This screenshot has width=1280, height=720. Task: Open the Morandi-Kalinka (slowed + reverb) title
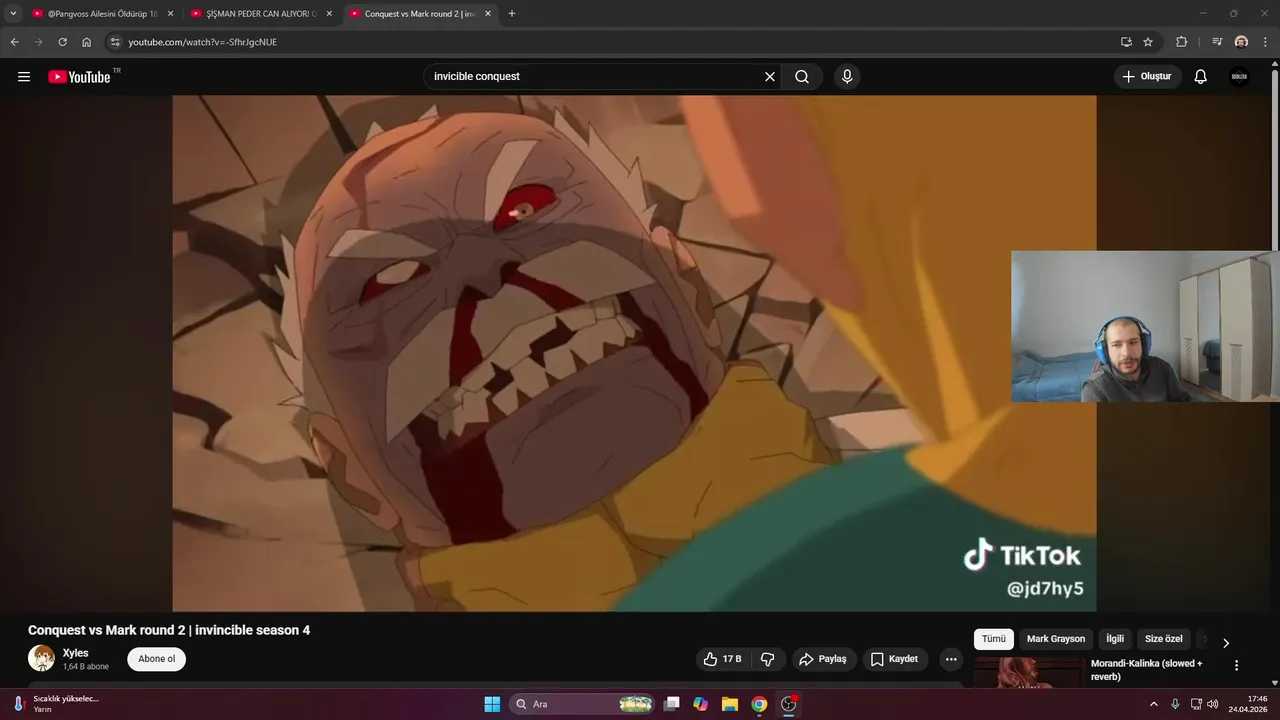(x=1147, y=670)
